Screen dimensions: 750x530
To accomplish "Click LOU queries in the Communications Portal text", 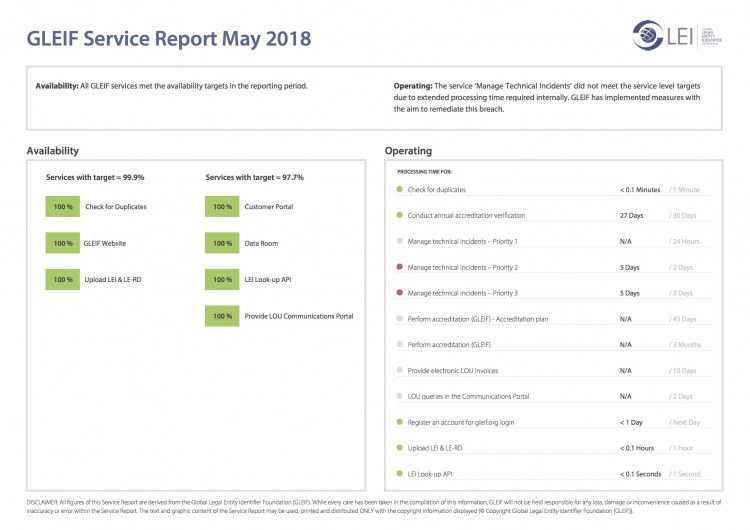I will pos(471,396).
